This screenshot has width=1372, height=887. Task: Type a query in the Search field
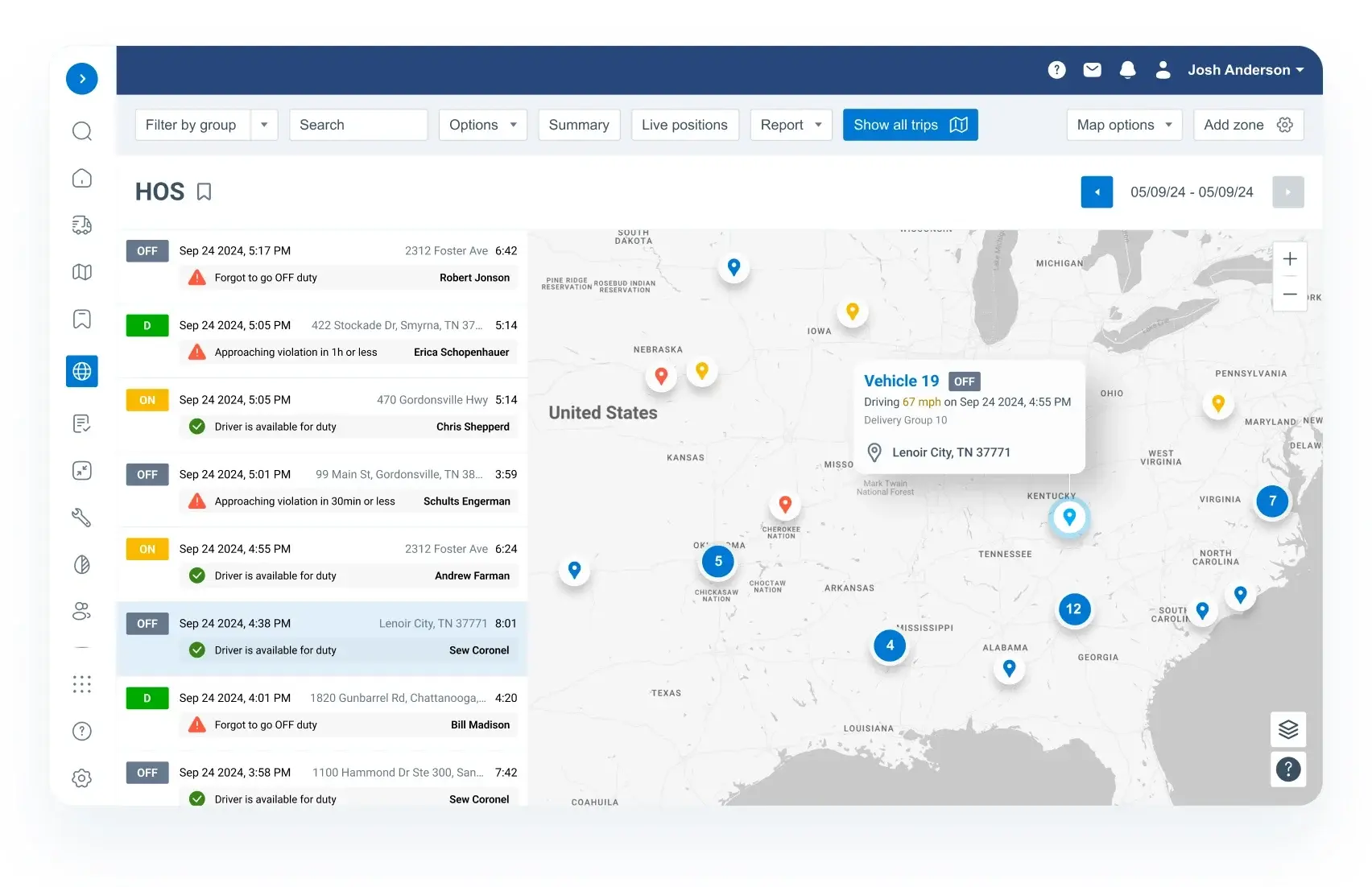click(x=357, y=125)
